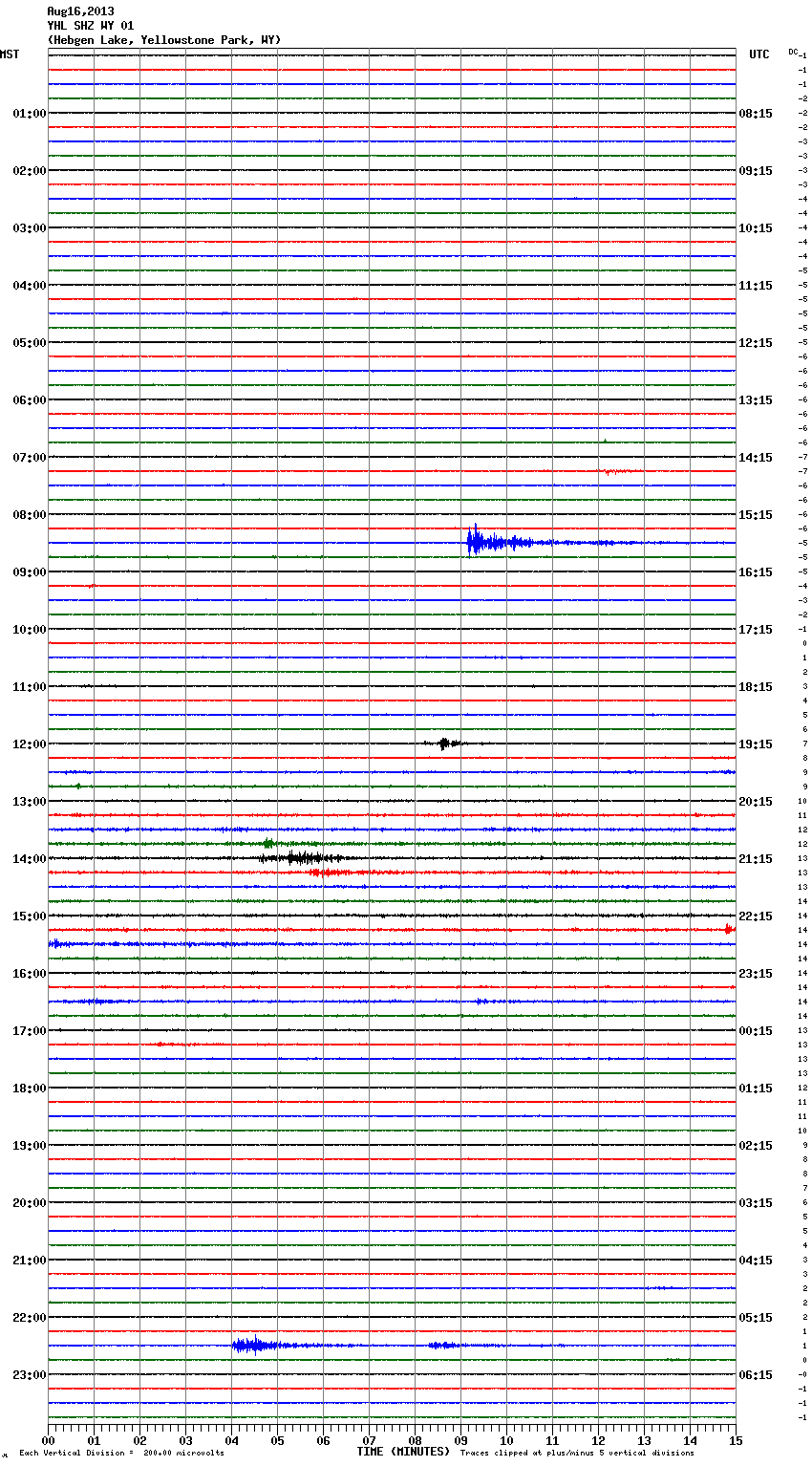Click the 23:15 UTC label

pos(756,974)
